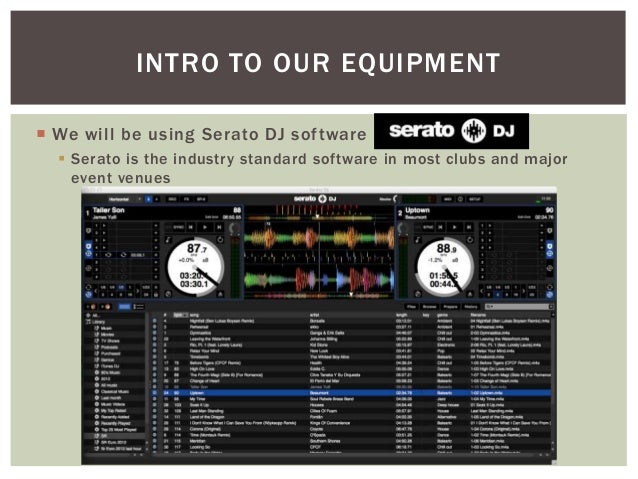Select the All... crate in sidebar
The image size is (638, 479).
tap(96, 315)
